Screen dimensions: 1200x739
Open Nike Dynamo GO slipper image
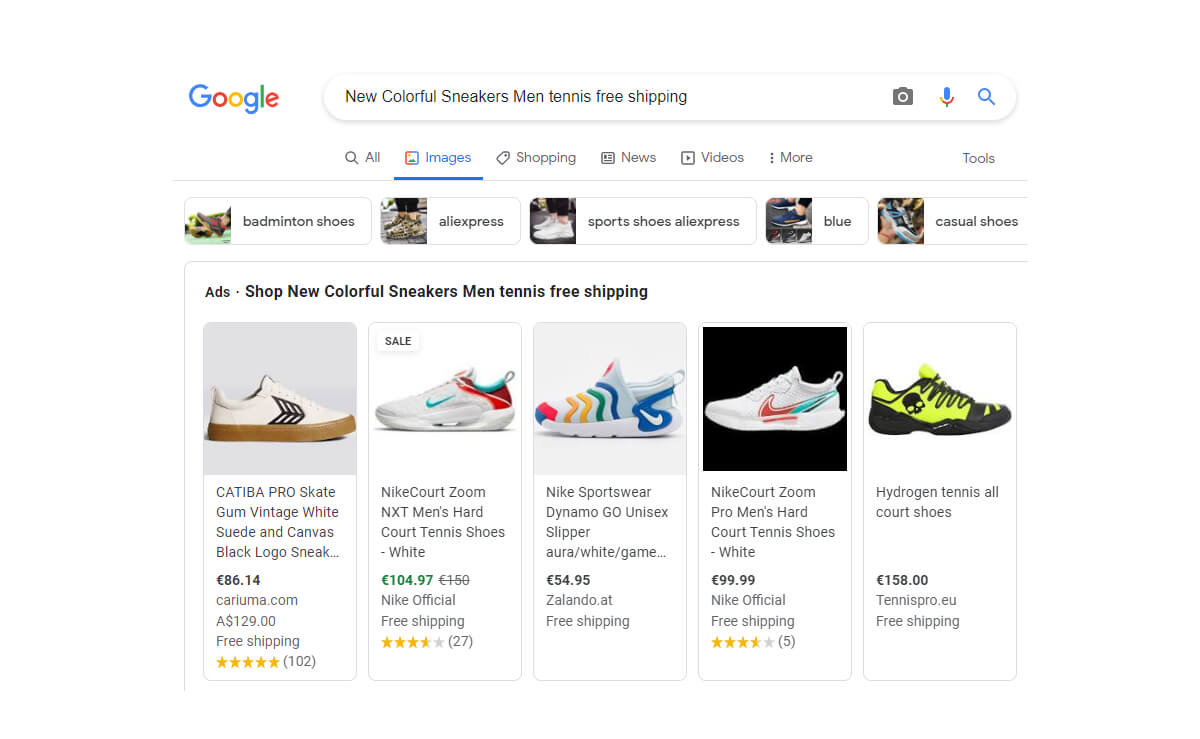tap(610, 398)
